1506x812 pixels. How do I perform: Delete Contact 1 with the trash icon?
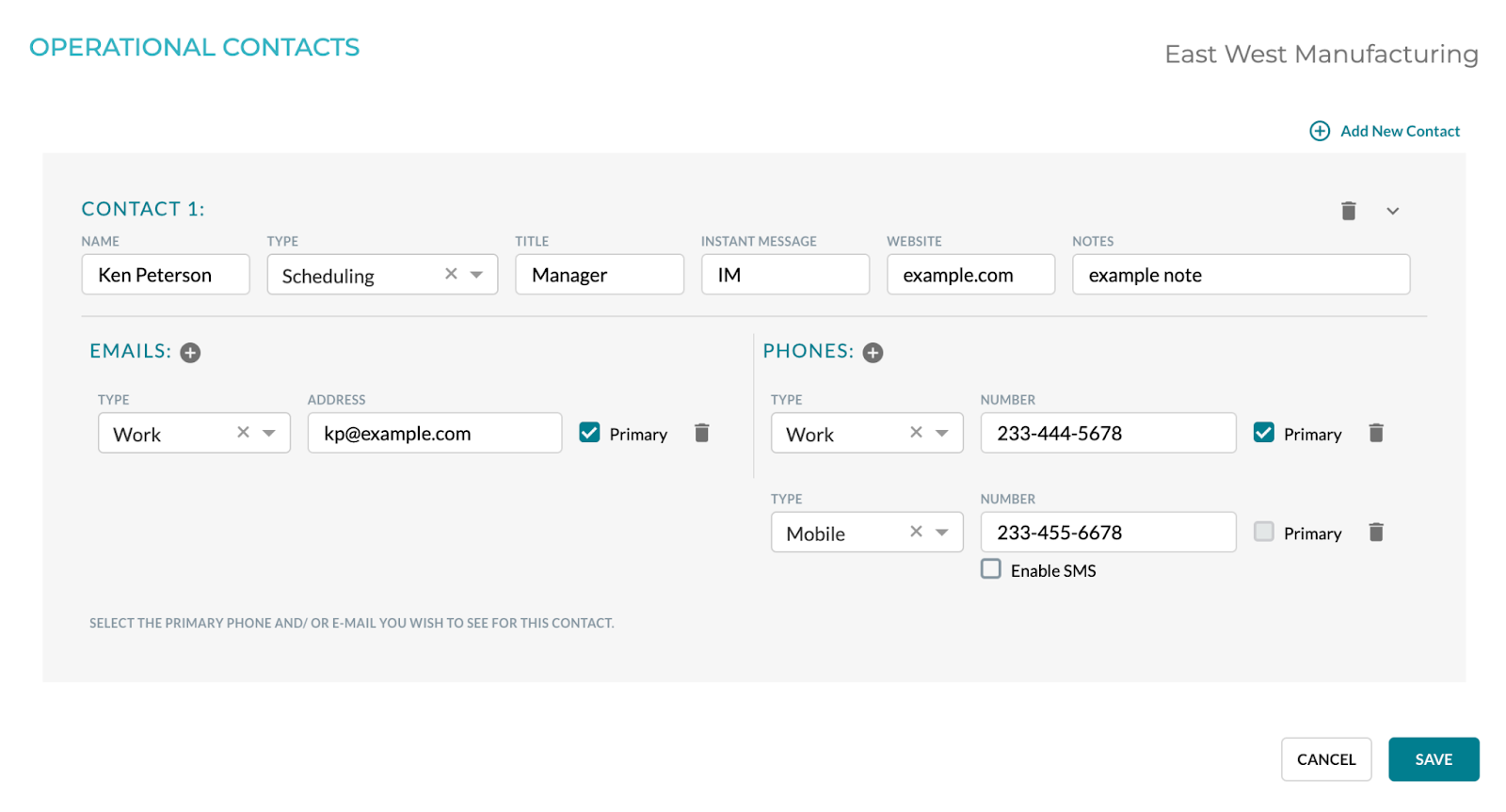point(1348,211)
